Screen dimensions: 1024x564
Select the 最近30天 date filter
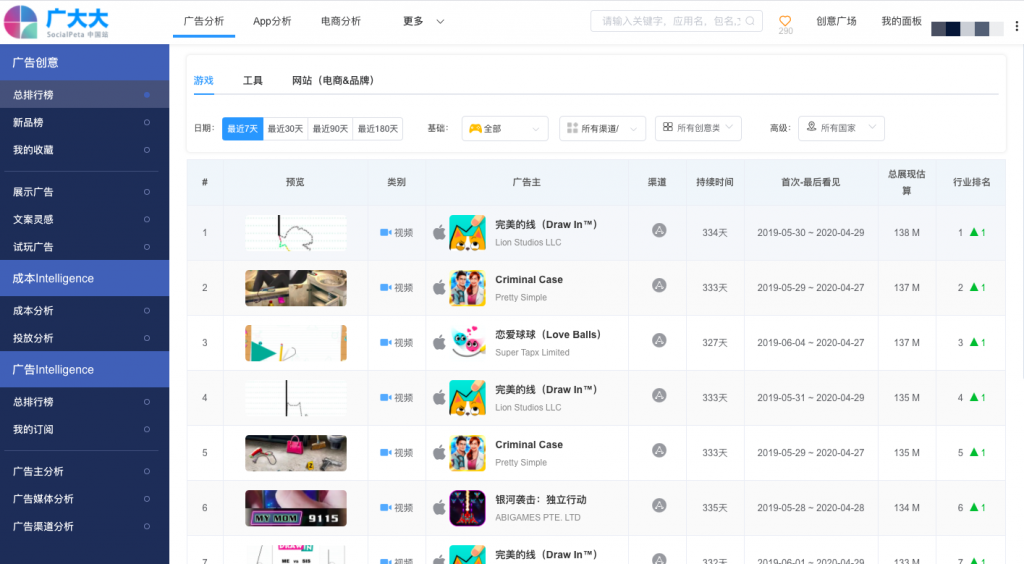tap(285, 129)
